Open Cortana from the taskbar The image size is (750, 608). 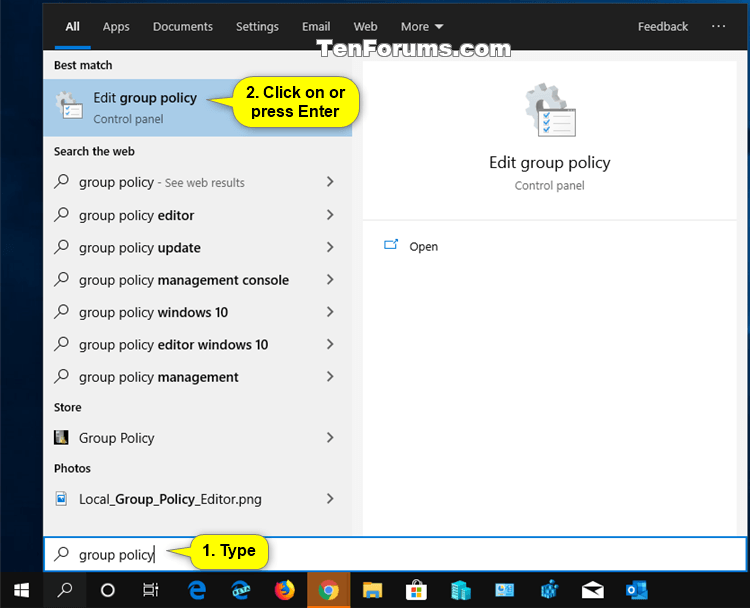pyautogui.click(x=108, y=590)
